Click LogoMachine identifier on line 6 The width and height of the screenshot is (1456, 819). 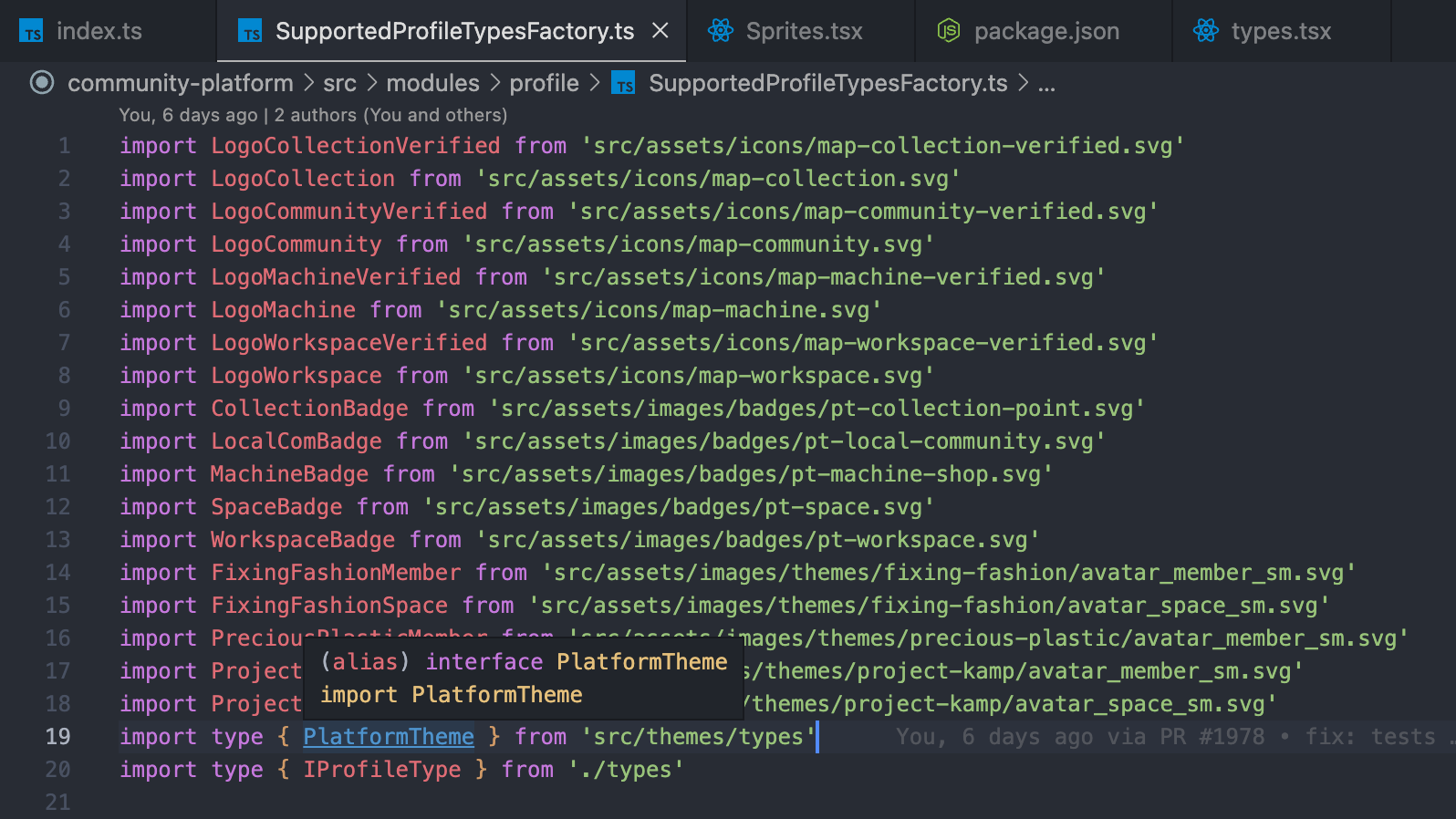click(x=284, y=309)
